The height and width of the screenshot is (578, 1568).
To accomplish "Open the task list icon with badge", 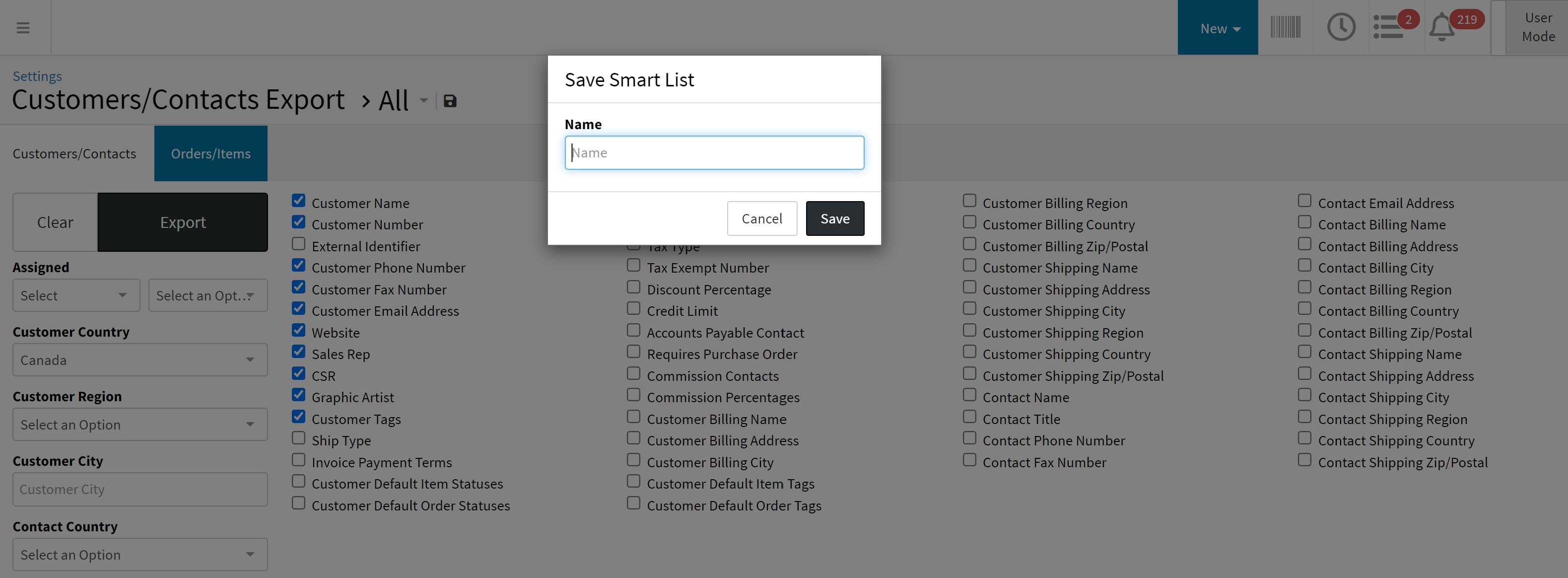I will 1388,28.
